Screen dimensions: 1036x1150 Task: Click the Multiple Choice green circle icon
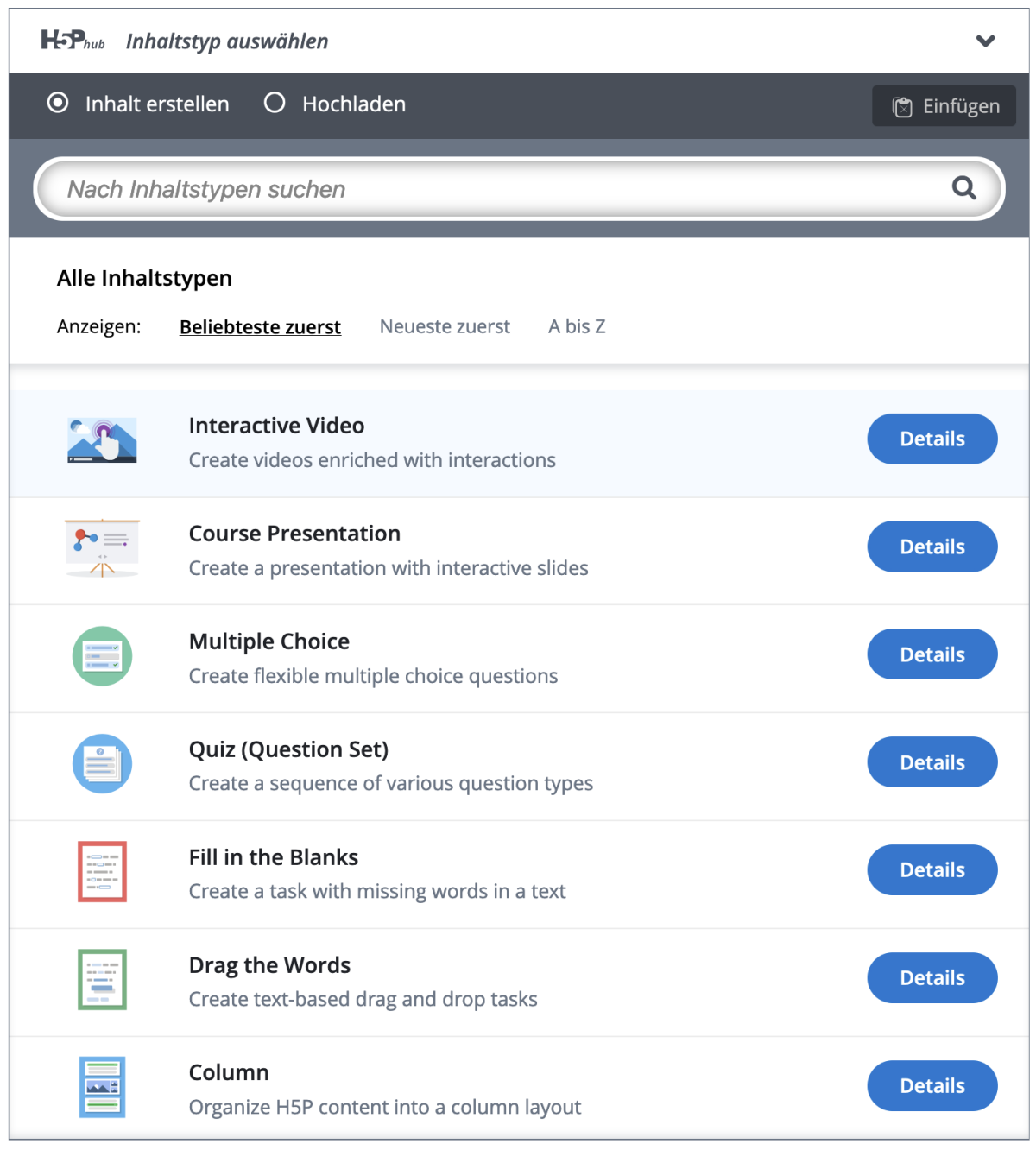(102, 656)
